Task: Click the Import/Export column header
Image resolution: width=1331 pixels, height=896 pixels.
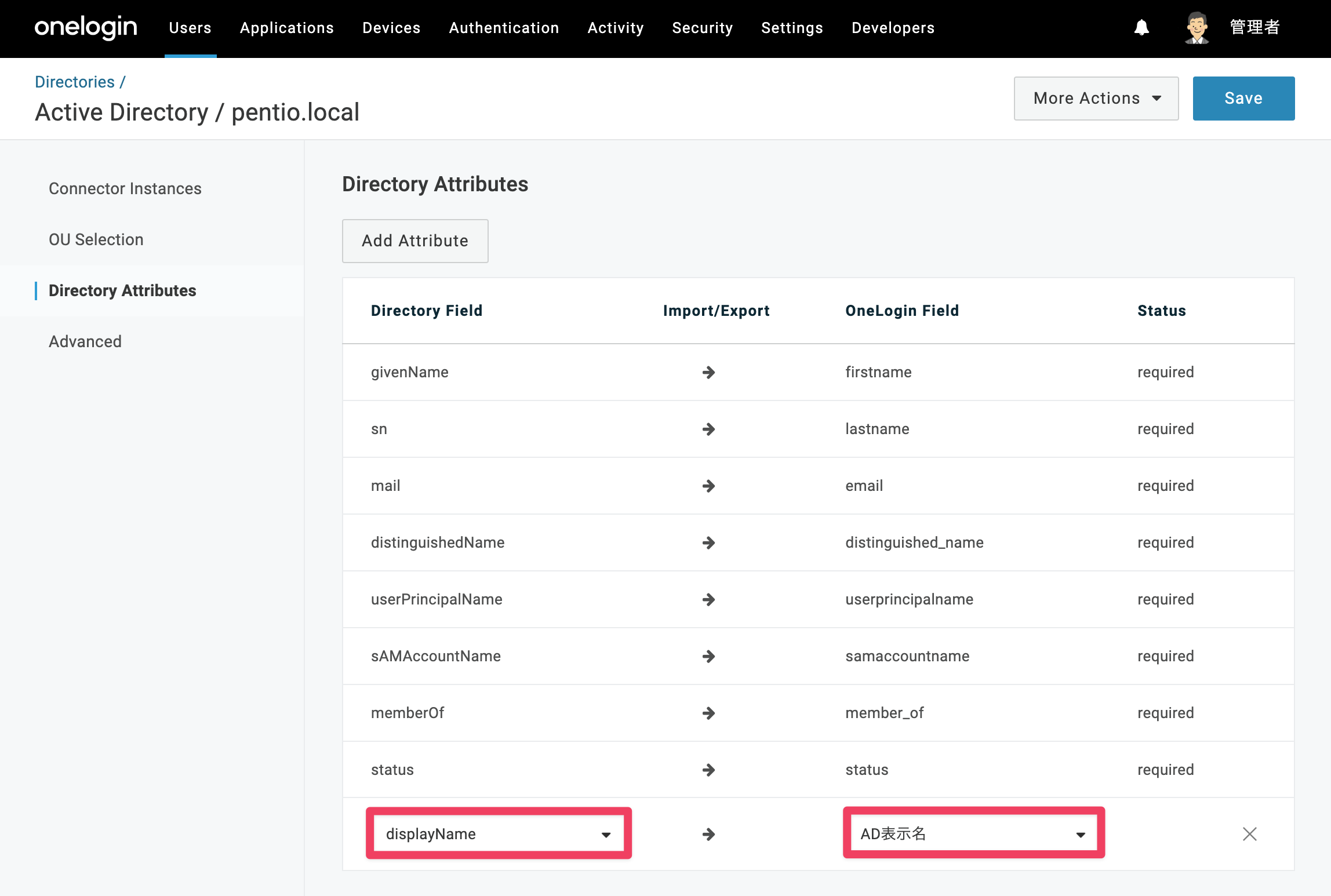Action: (x=717, y=311)
